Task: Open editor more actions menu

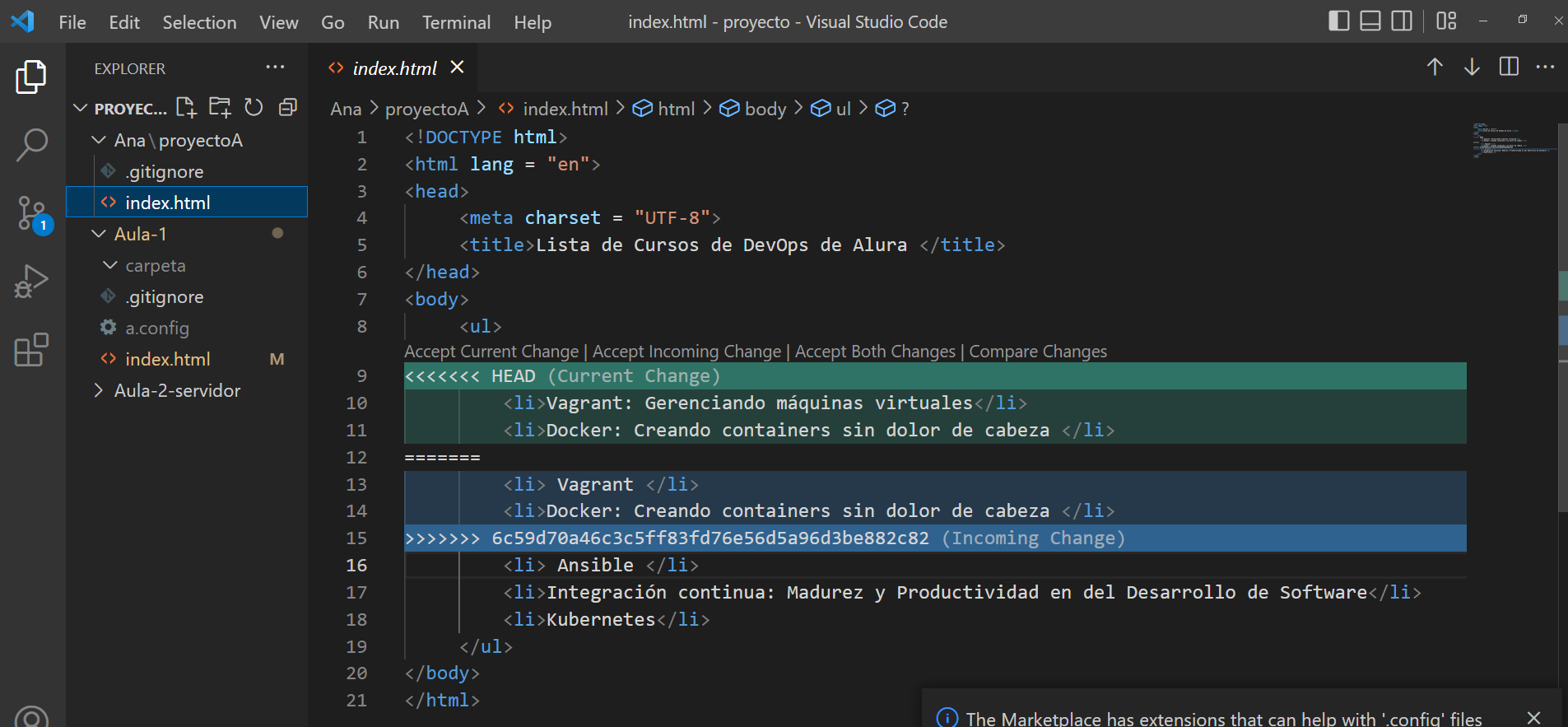Action: (x=1545, y=67)
